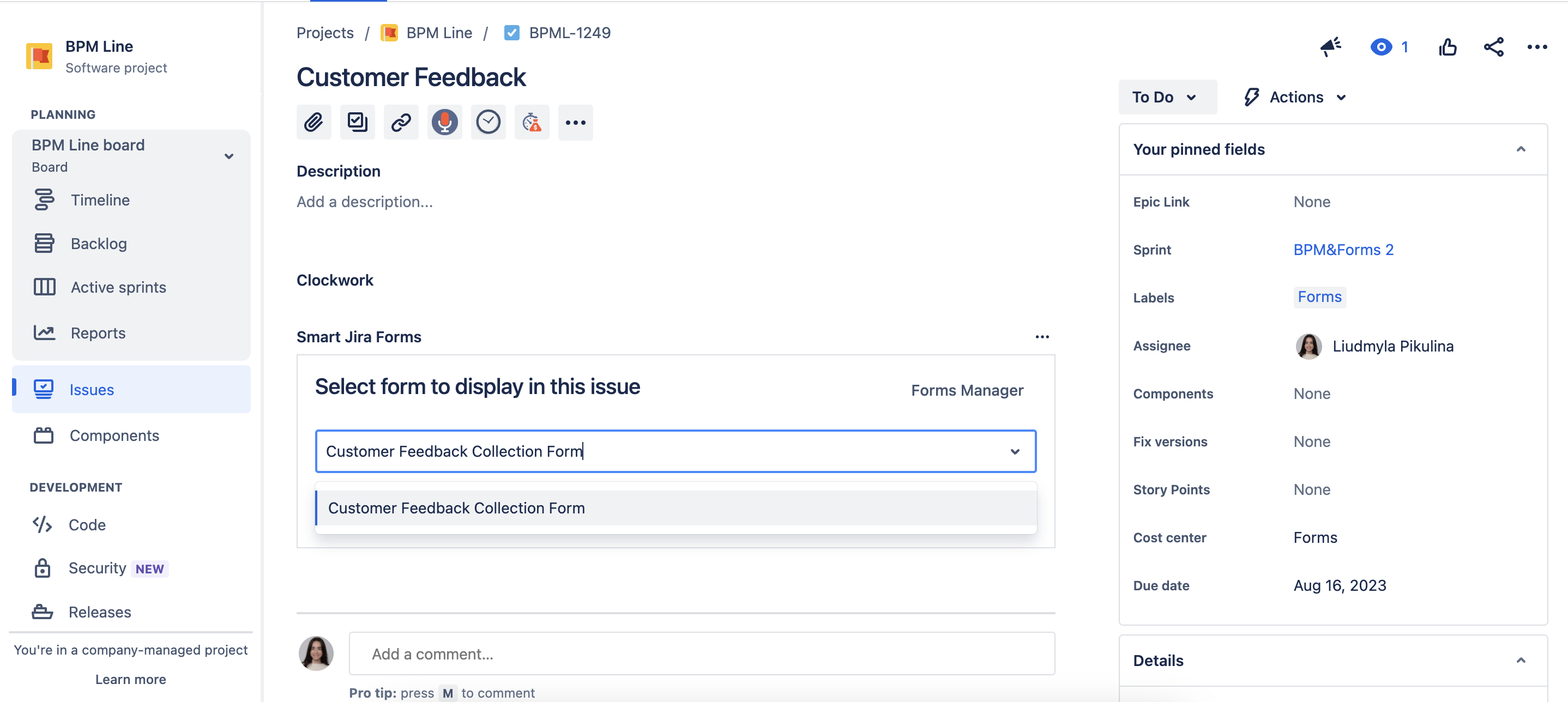Click the give feedback megaphone icon
The image size is (1568, 702).
(x=1331, y=47)
